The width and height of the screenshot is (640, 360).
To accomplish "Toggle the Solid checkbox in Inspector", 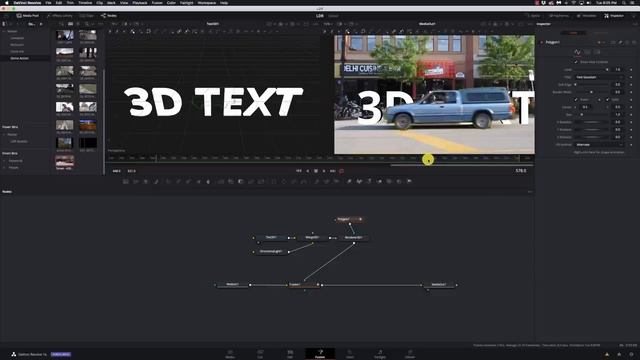I will (x=607, y=100).
